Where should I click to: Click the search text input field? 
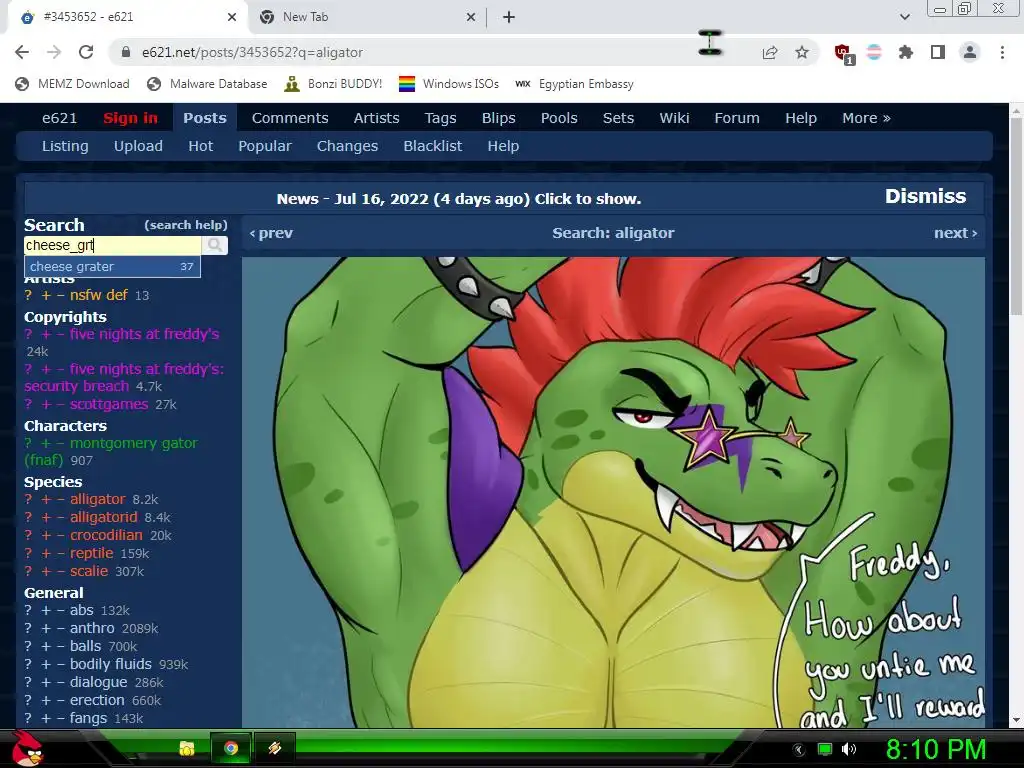click(112, 245)
